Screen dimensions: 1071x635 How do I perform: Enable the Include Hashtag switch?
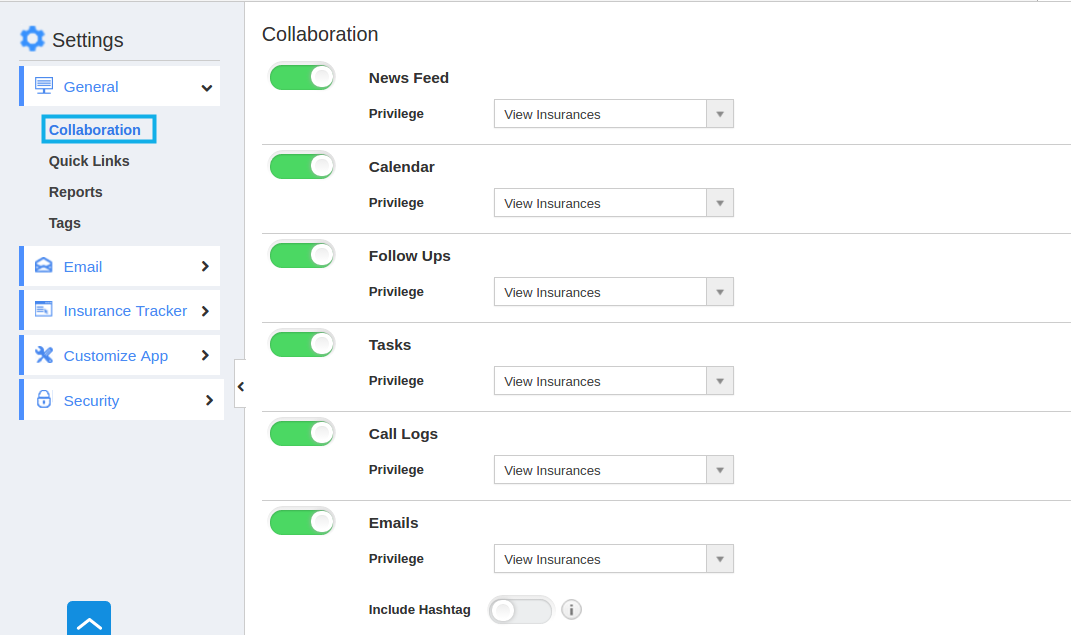click(520, 610)
